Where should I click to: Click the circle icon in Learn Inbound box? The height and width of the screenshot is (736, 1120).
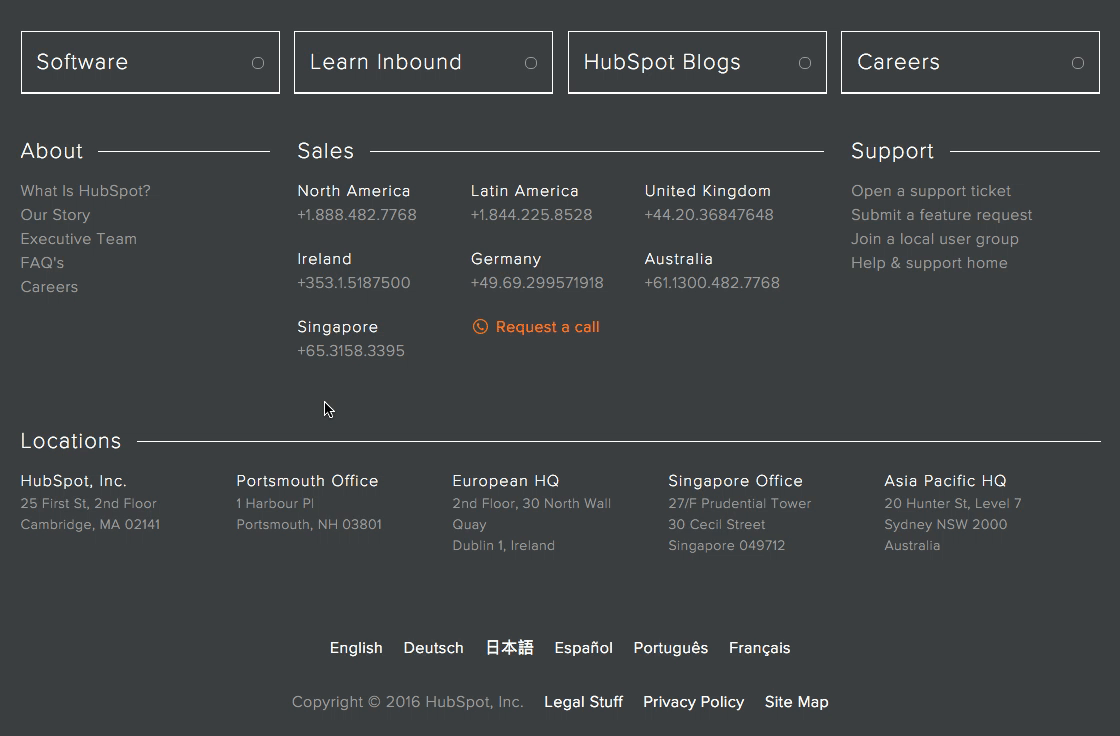(531, 63)
